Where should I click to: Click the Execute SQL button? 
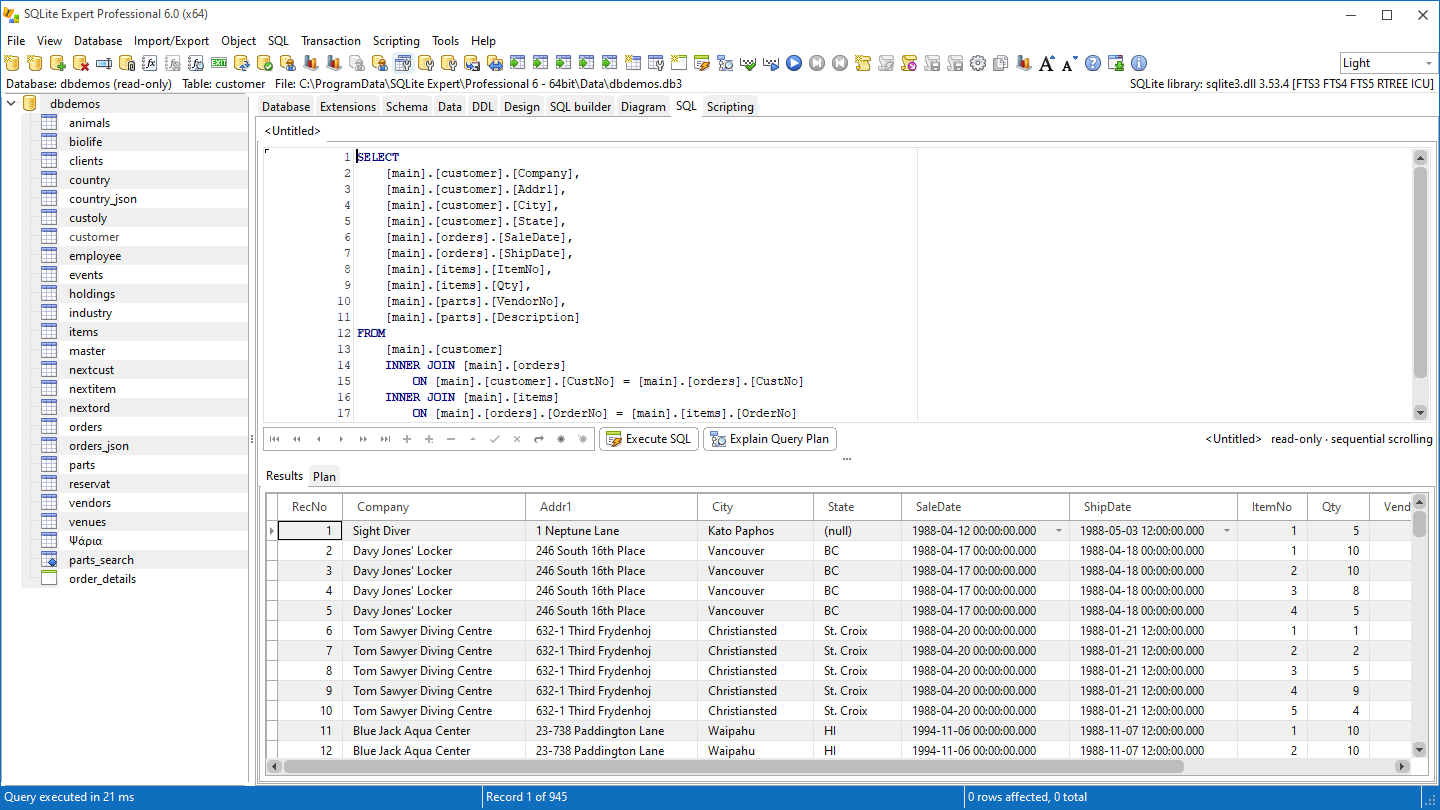pyautogui.click(x=648, y=439)
